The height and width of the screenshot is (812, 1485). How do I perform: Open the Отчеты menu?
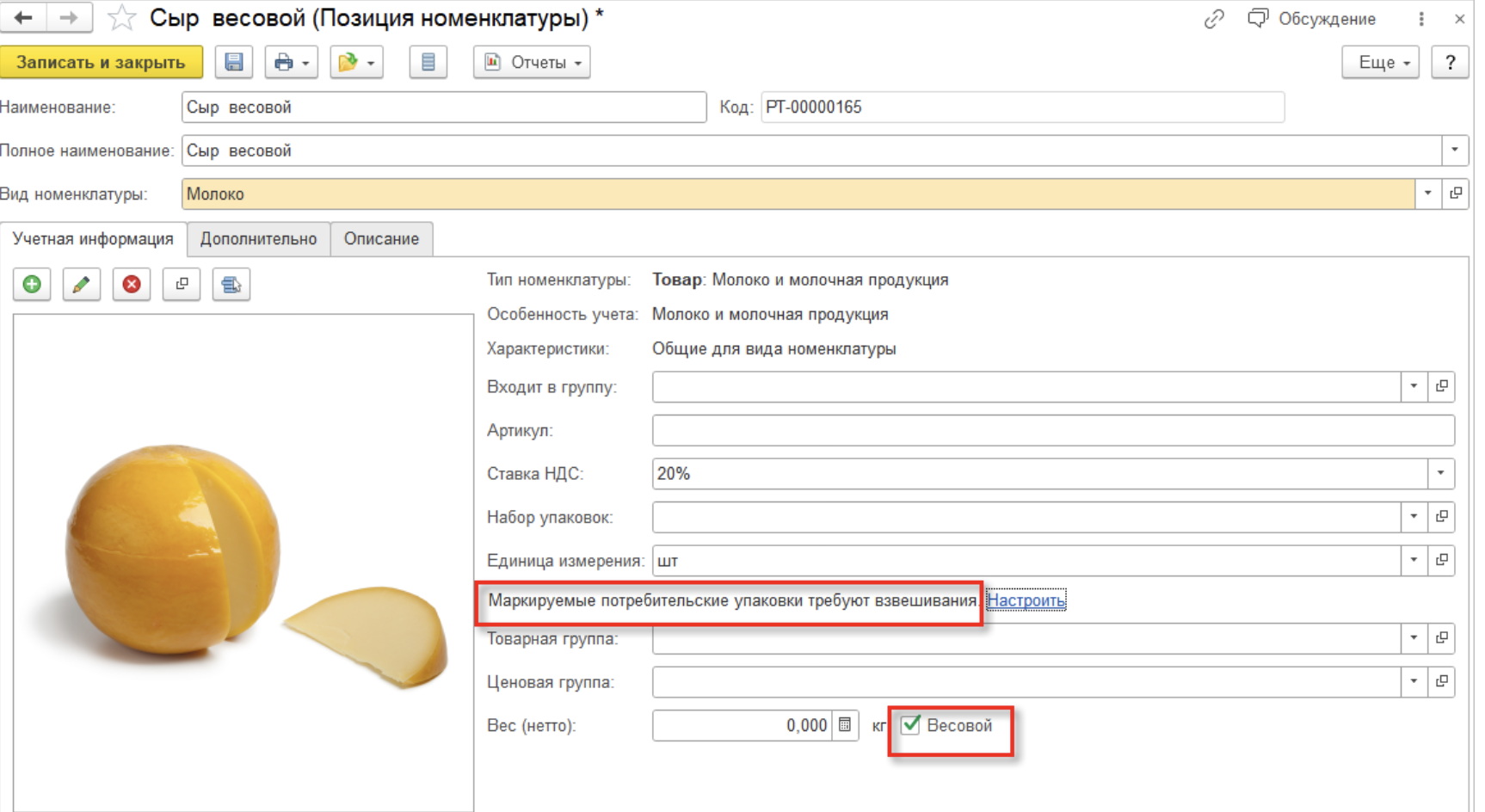pos(532,62)
